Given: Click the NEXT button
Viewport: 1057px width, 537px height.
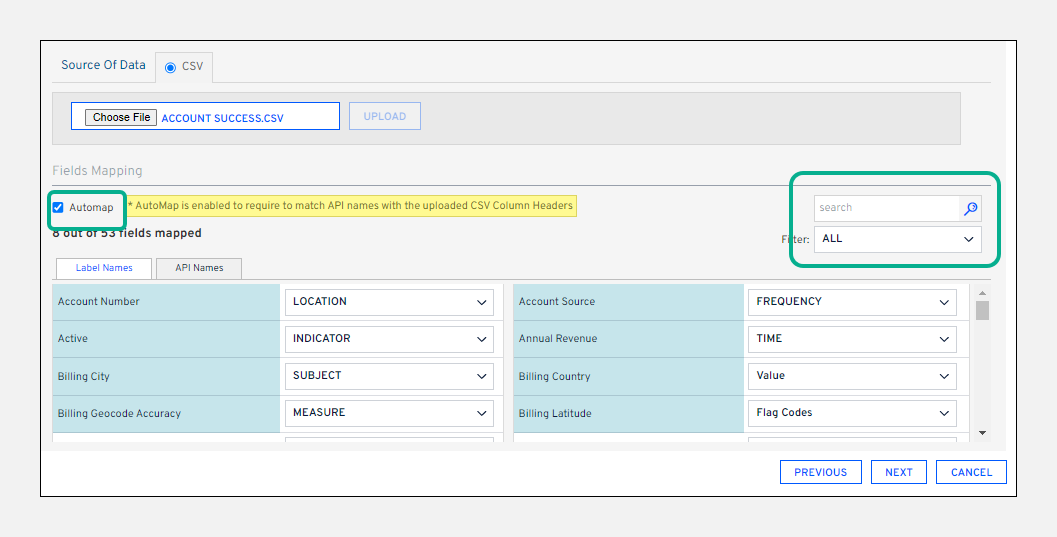Looking at the screenshot, I should point(899,472).
